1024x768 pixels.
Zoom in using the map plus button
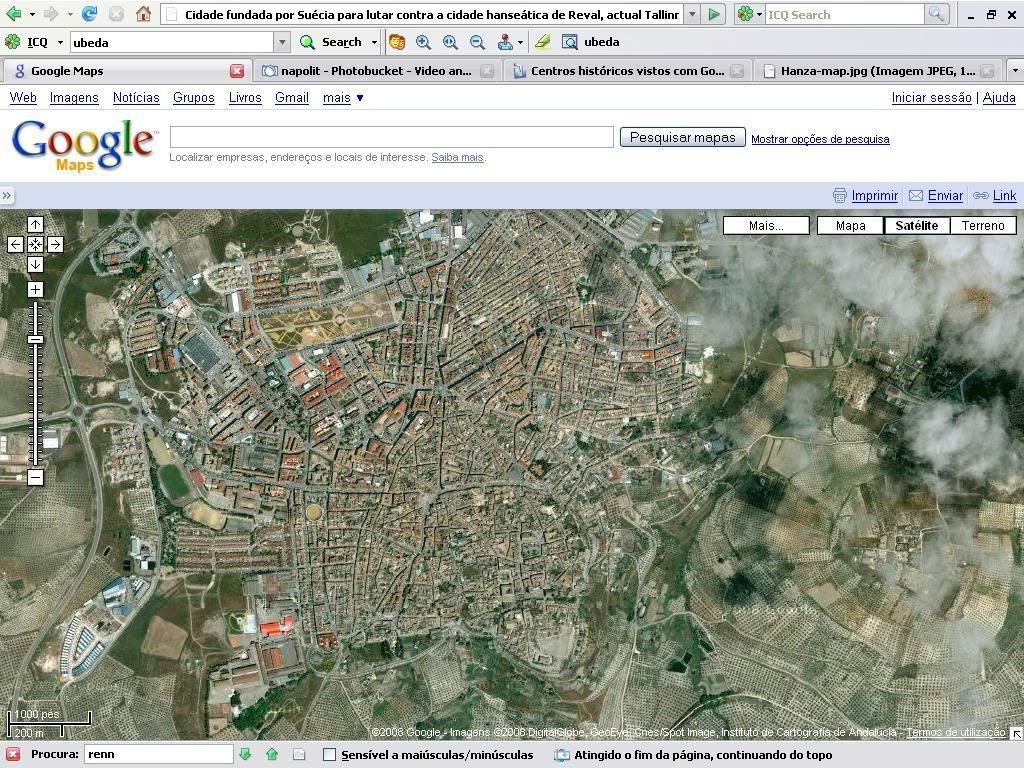(35, 290)
